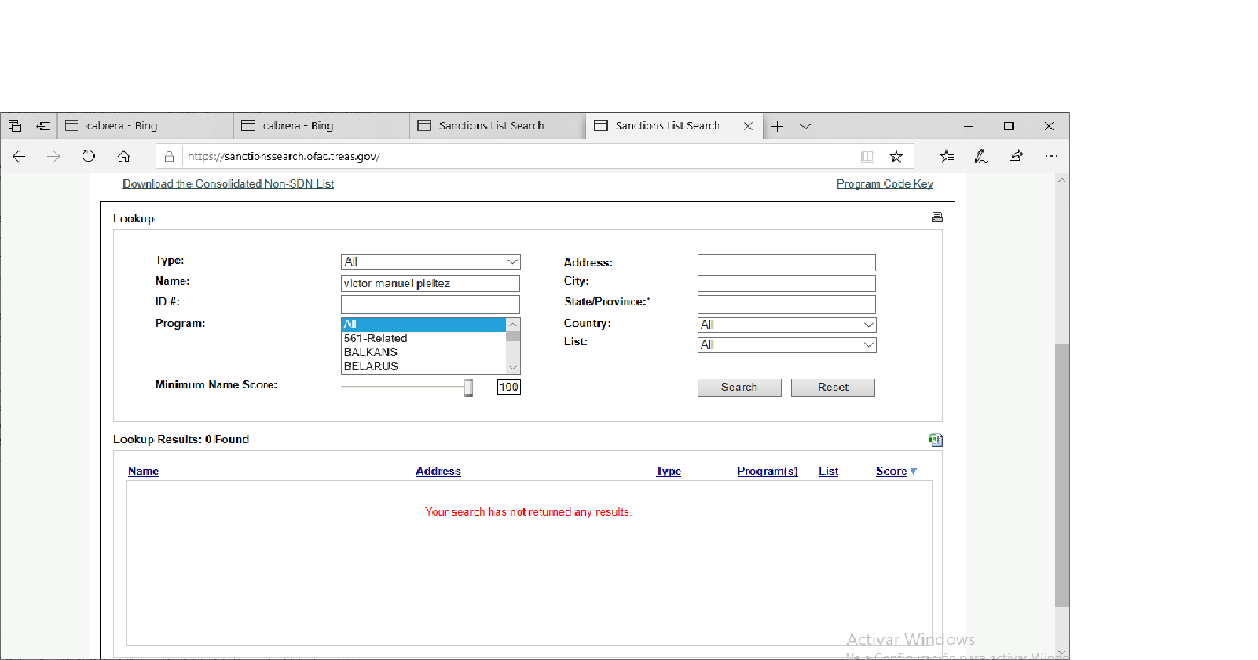Switch to the third Sanctions List Search tab
The width and height of the screenshot is (1258, 660).
(496, 126)
